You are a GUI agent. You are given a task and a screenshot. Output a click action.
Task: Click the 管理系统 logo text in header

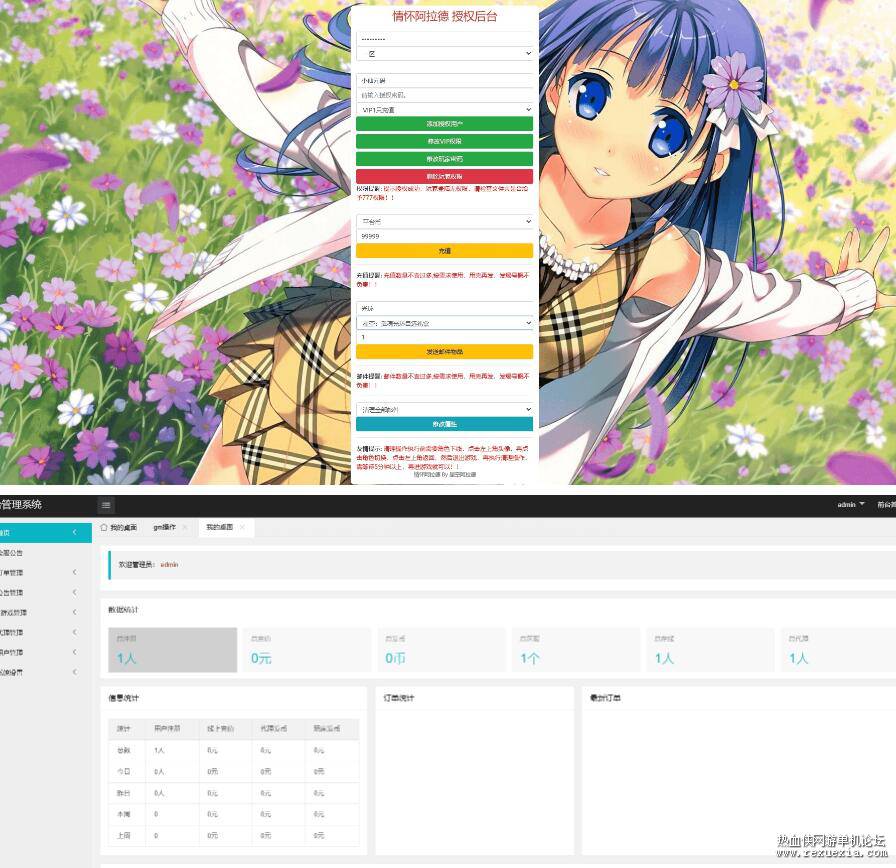(21, 505)
